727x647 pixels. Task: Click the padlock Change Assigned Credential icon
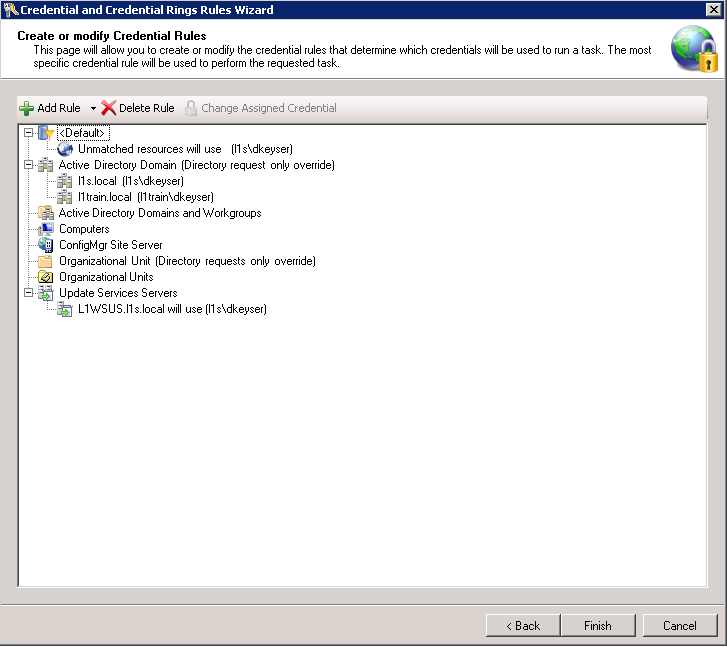[191, 108]
